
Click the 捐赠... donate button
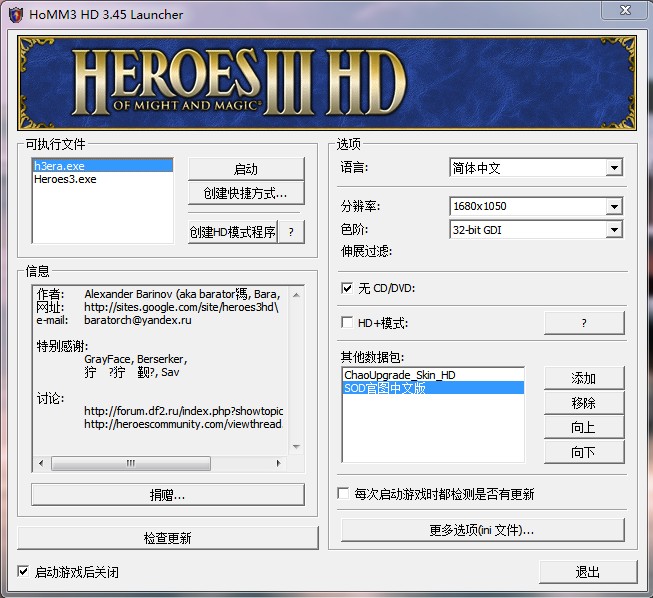168,495
